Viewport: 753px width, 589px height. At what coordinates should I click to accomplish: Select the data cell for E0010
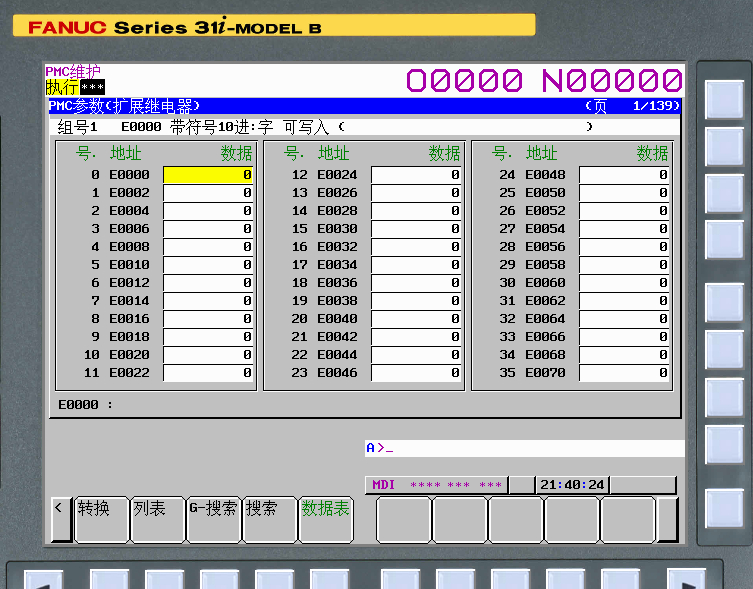coord(208,265)
